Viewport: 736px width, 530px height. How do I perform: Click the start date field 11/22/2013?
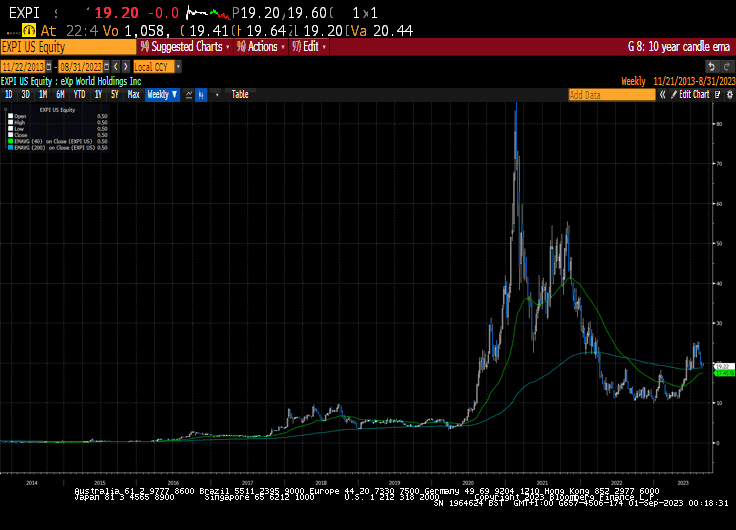click(x=23, y=67)
